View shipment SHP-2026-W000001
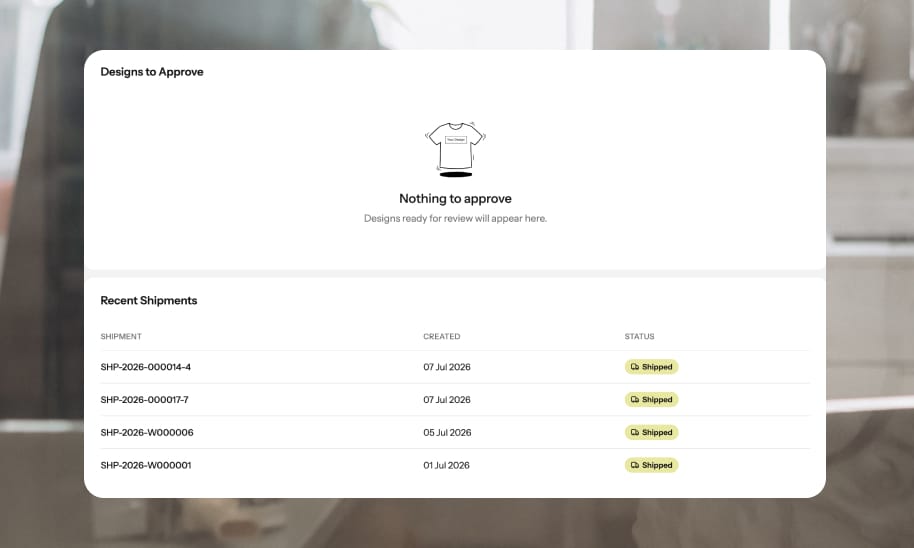Image resolution: width=914 pixels, height=548 pixels. pyautogui.click(x=146, y=465)
